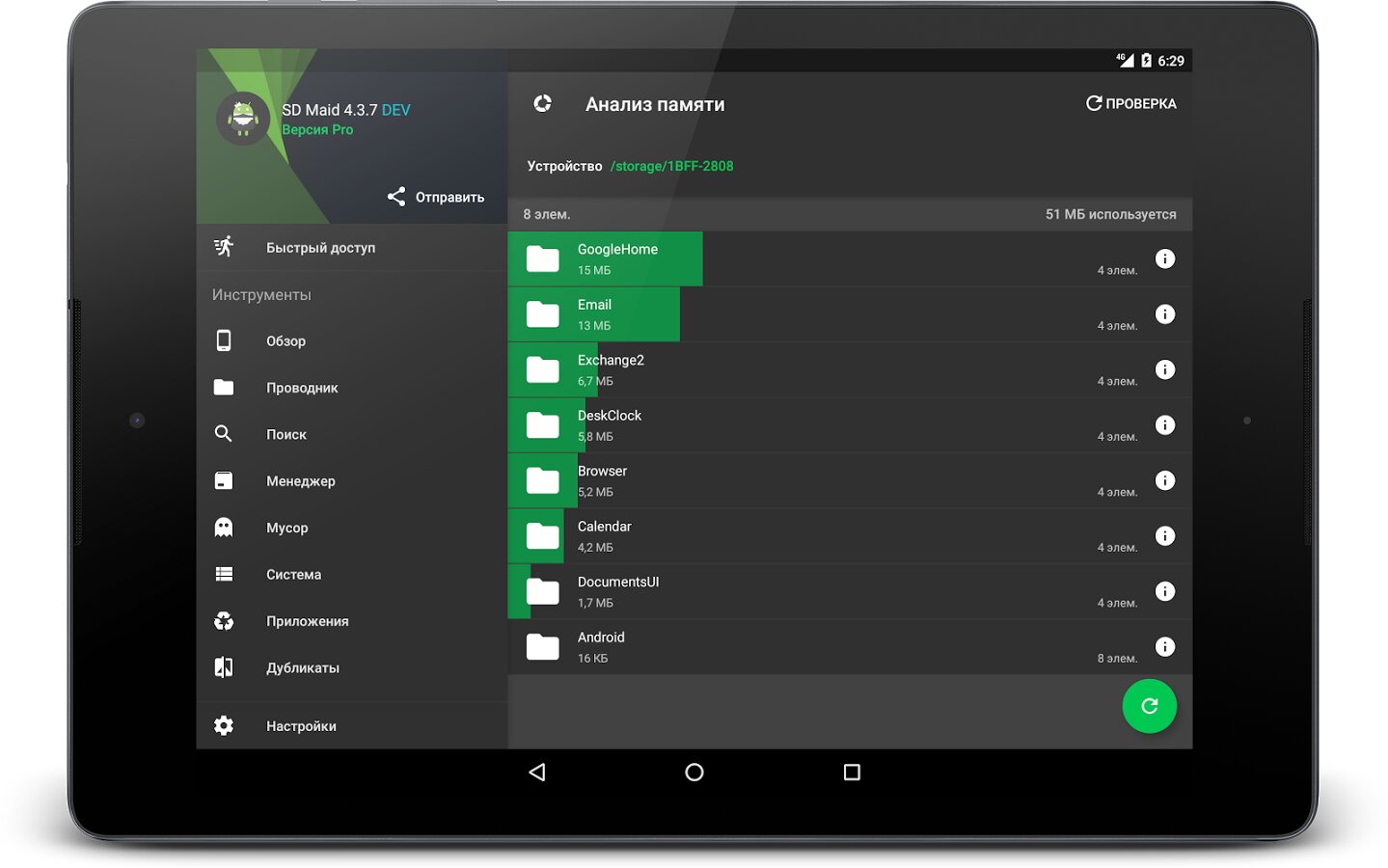Open the DeskClock folder row
Image resolution: width=1388 pixels, height=868 pixels.
click(x=850, y=425)
